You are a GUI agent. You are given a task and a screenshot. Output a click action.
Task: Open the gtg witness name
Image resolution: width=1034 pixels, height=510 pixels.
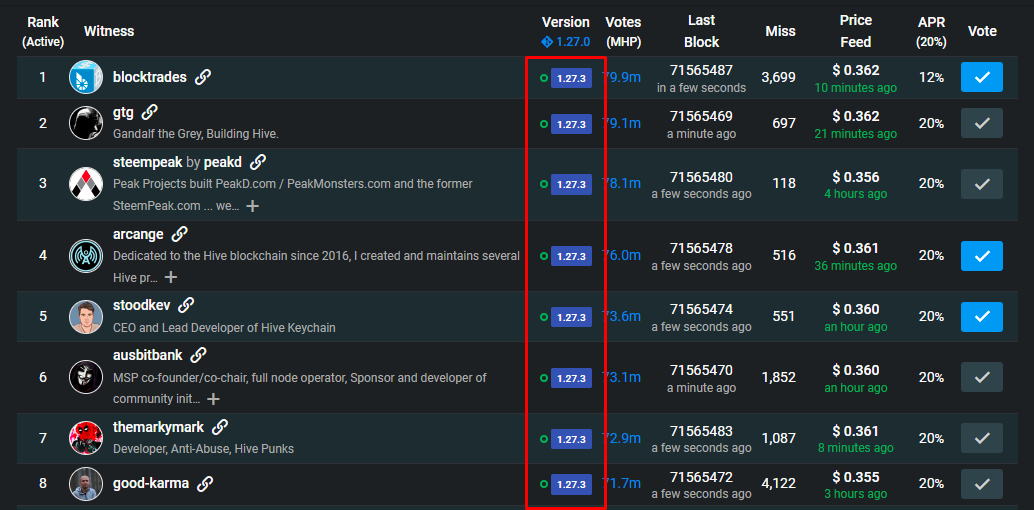(123, 113)
